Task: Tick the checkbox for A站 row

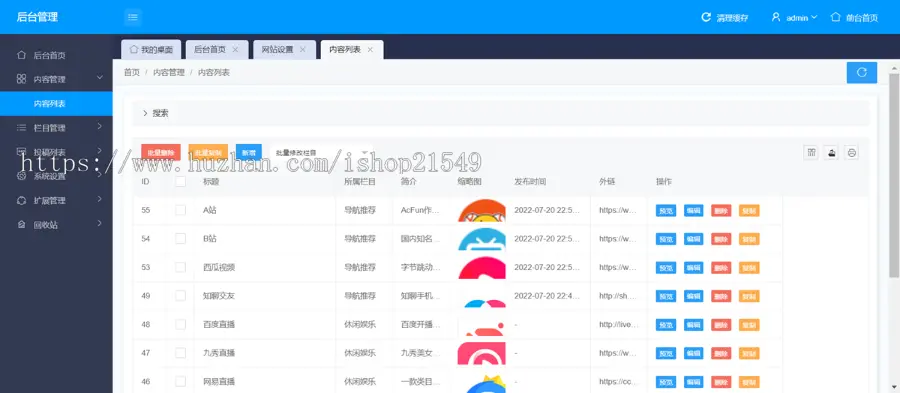Action: click(x=180, y=210)
